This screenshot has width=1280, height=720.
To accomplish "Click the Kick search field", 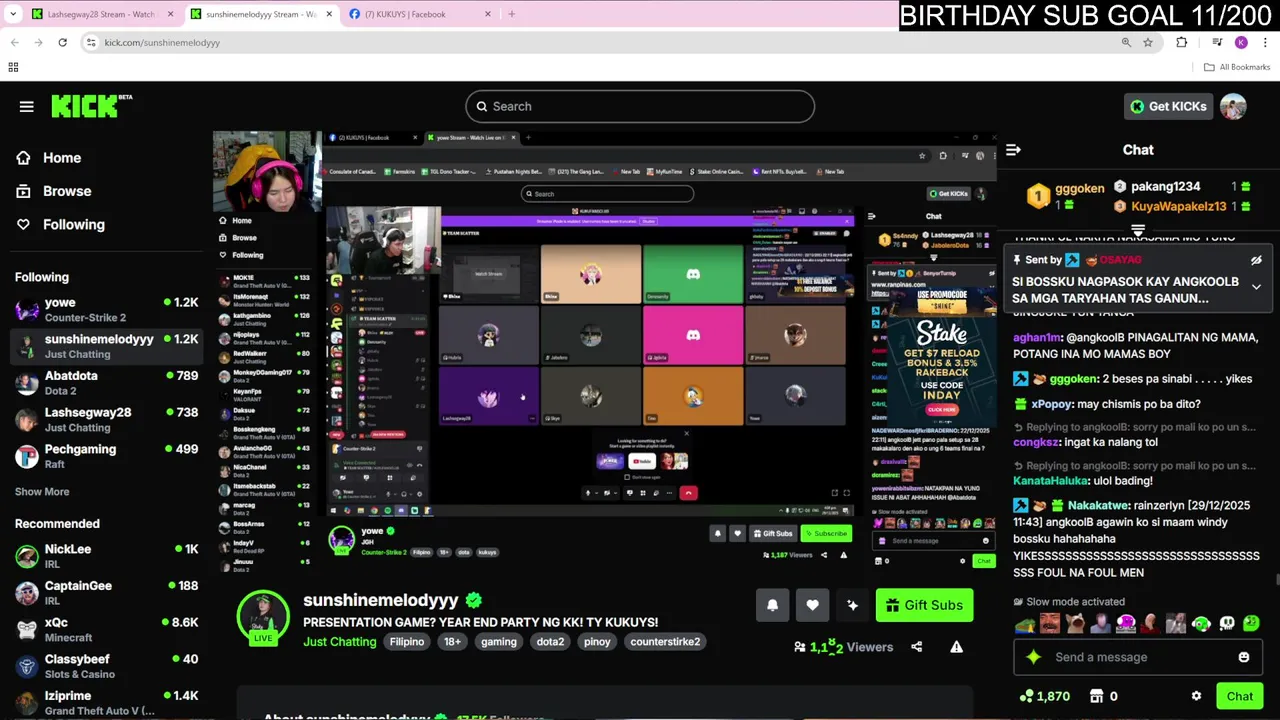I will click(640, 106).
